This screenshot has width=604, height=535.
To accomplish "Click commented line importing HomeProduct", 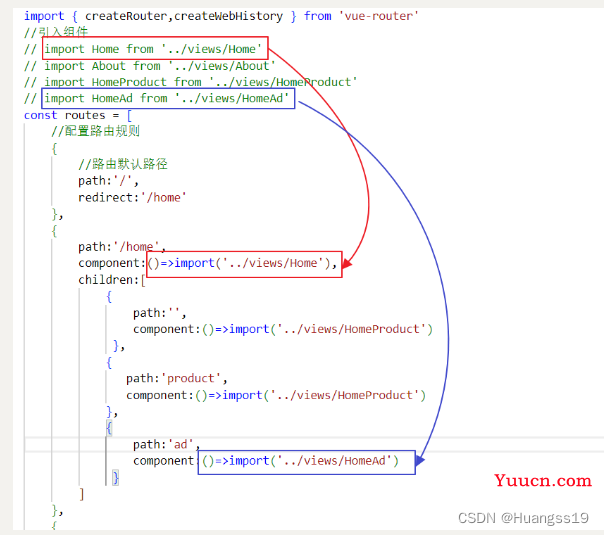I will 191,82.
